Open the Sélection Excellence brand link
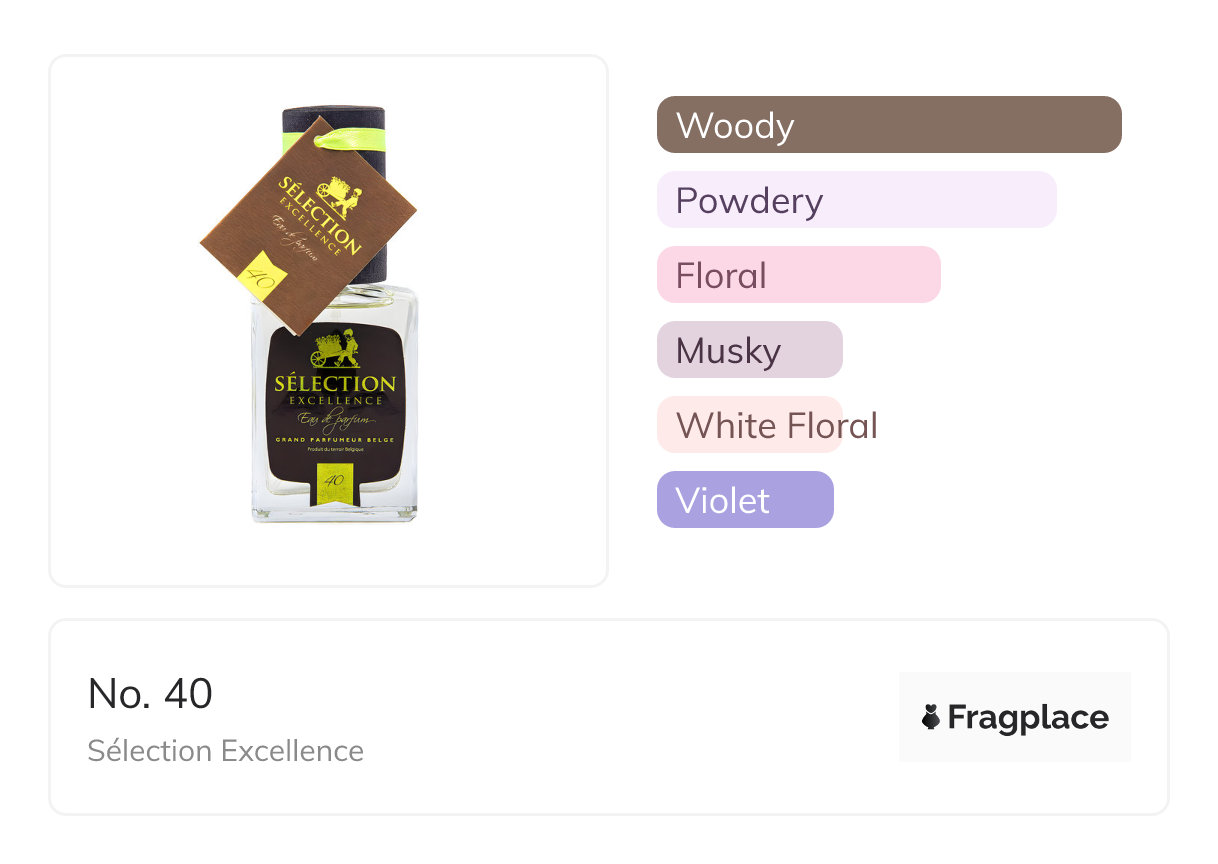Image resolution: width=1218 pixels, height=864 pixels. (x=225, y=751)
